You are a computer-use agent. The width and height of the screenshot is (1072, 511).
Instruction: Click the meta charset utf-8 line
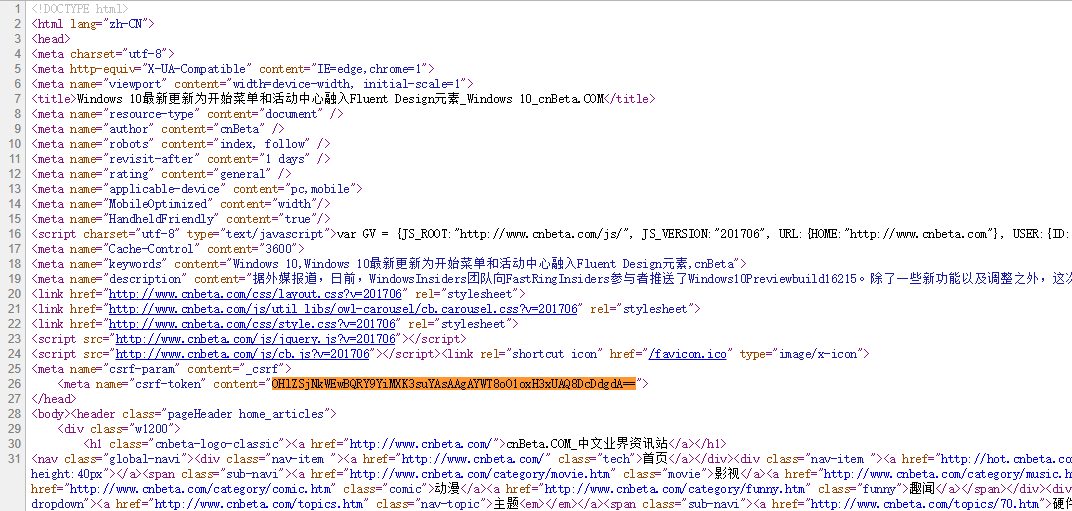(x=103, y=54)
